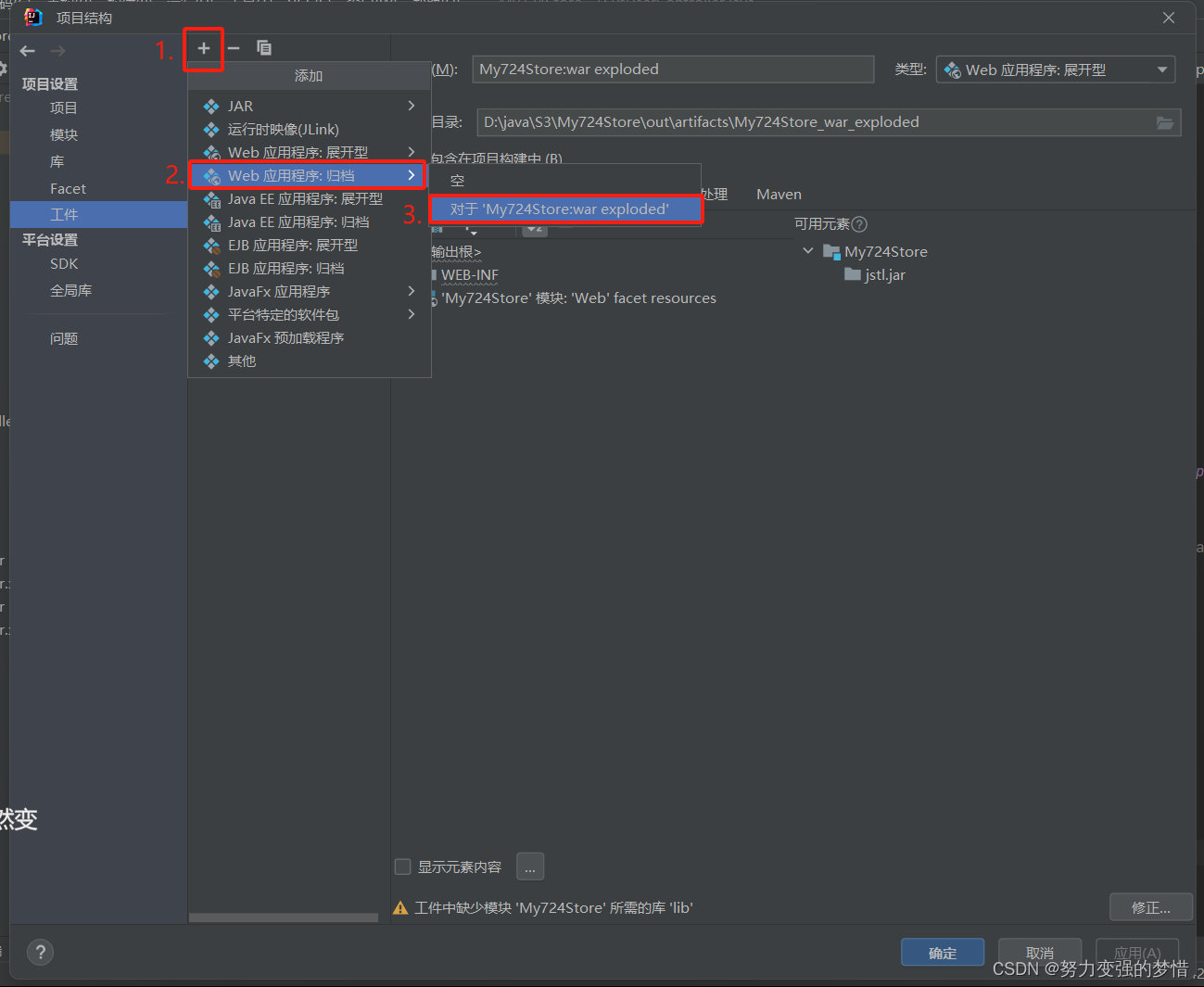Viewport: 1204px width, 987px height.
Task: Select WEB-INF in output layout tree
Action: pos(469,275)
